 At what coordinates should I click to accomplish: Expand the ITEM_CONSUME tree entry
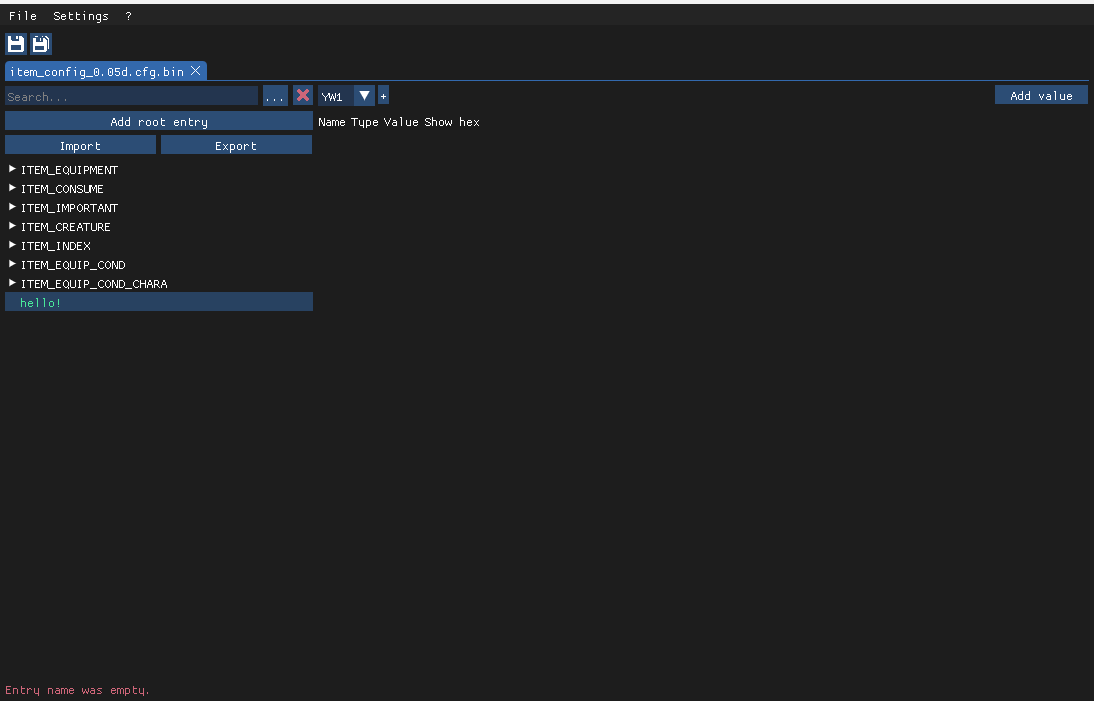[x=12, y=188]
